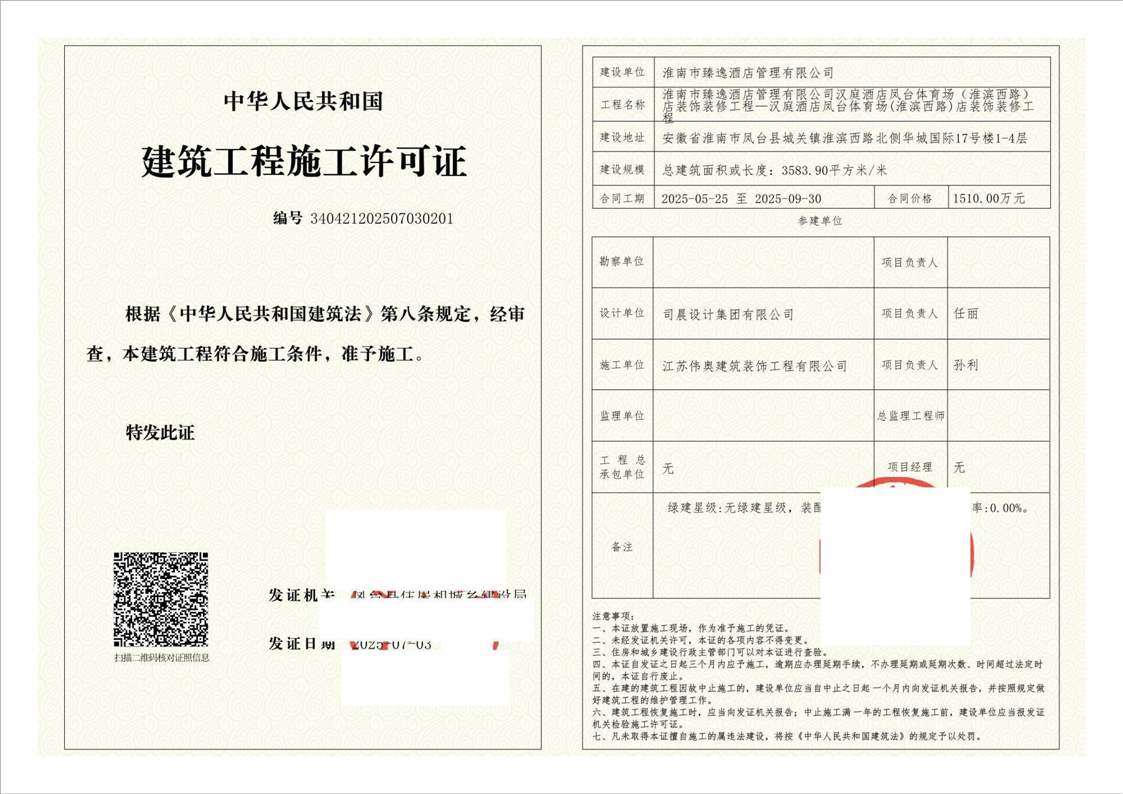Select the title 建筑工程施工许可证
1123x794 pixels.
304,161
